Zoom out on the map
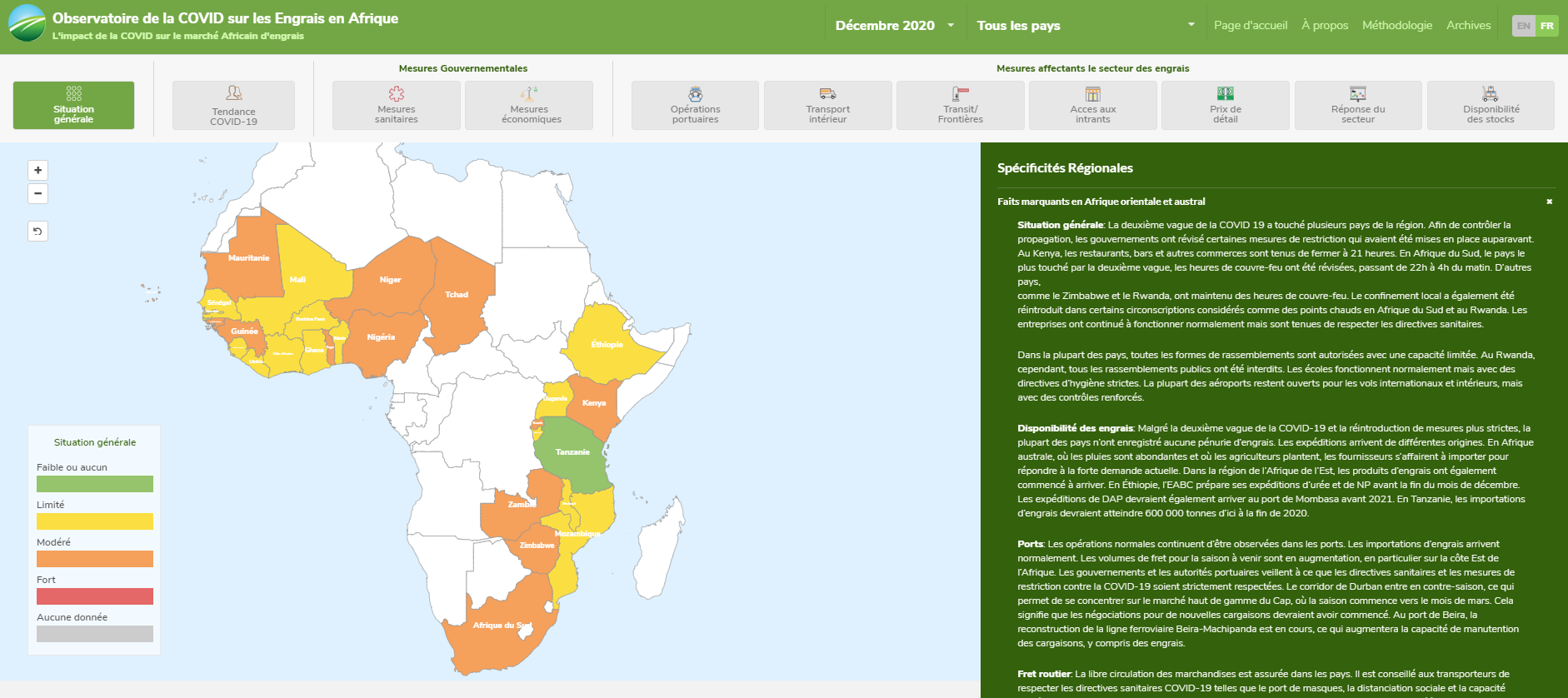Image resolution: width=1568 pixels, height=698 pixels. 37,194
